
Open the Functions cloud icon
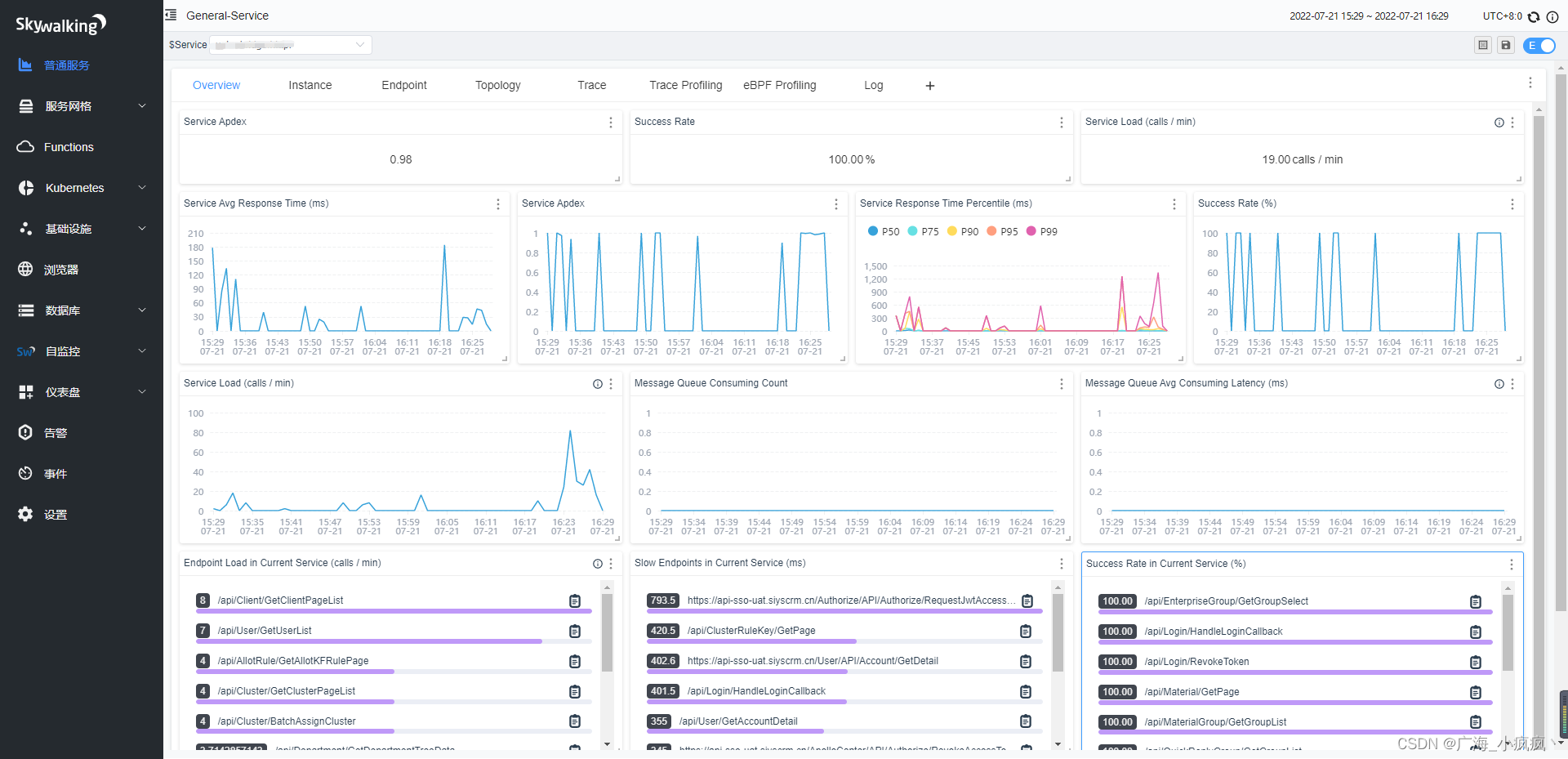pyautogui.click(x=25, y=147)
